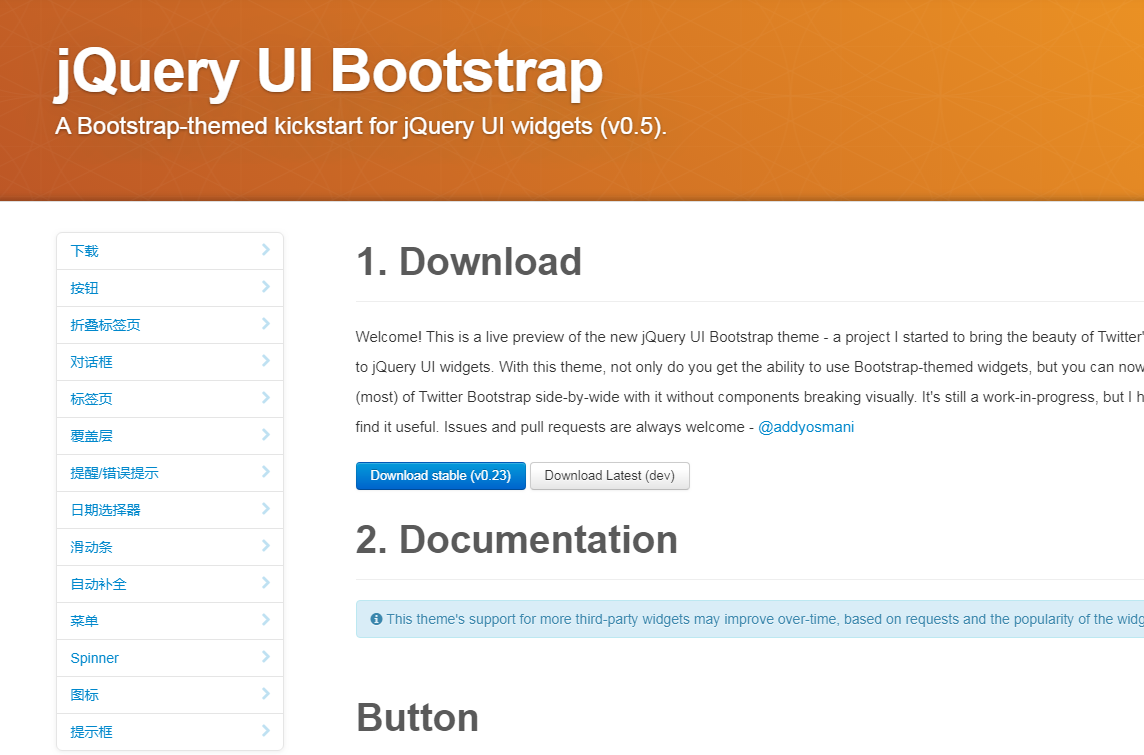Go to 折叠标签页 section

[x=169, y=325]
